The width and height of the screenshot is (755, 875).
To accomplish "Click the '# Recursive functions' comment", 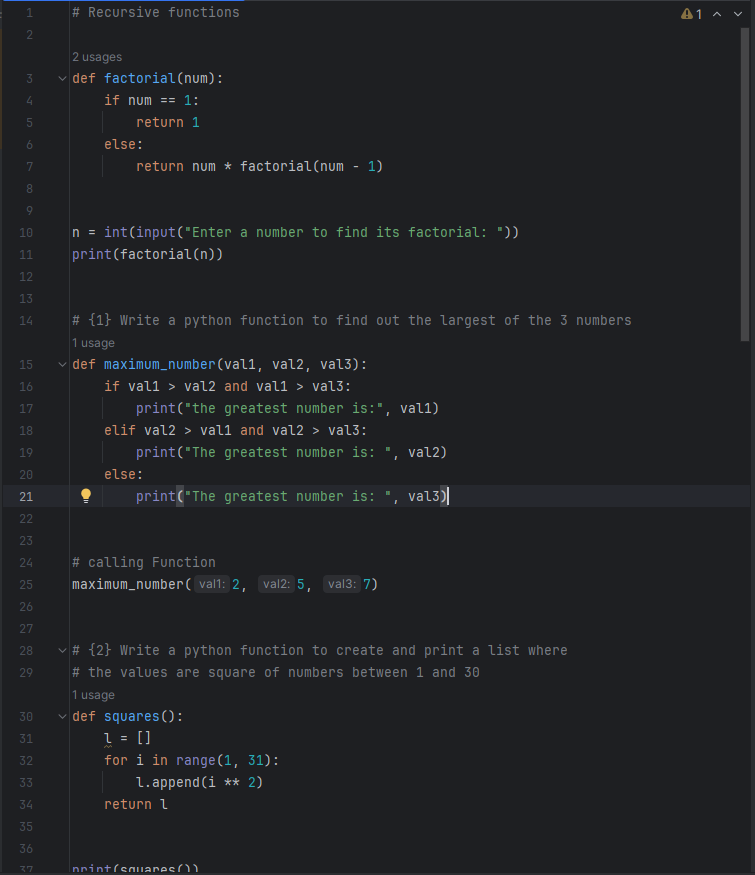I will 156,12.
